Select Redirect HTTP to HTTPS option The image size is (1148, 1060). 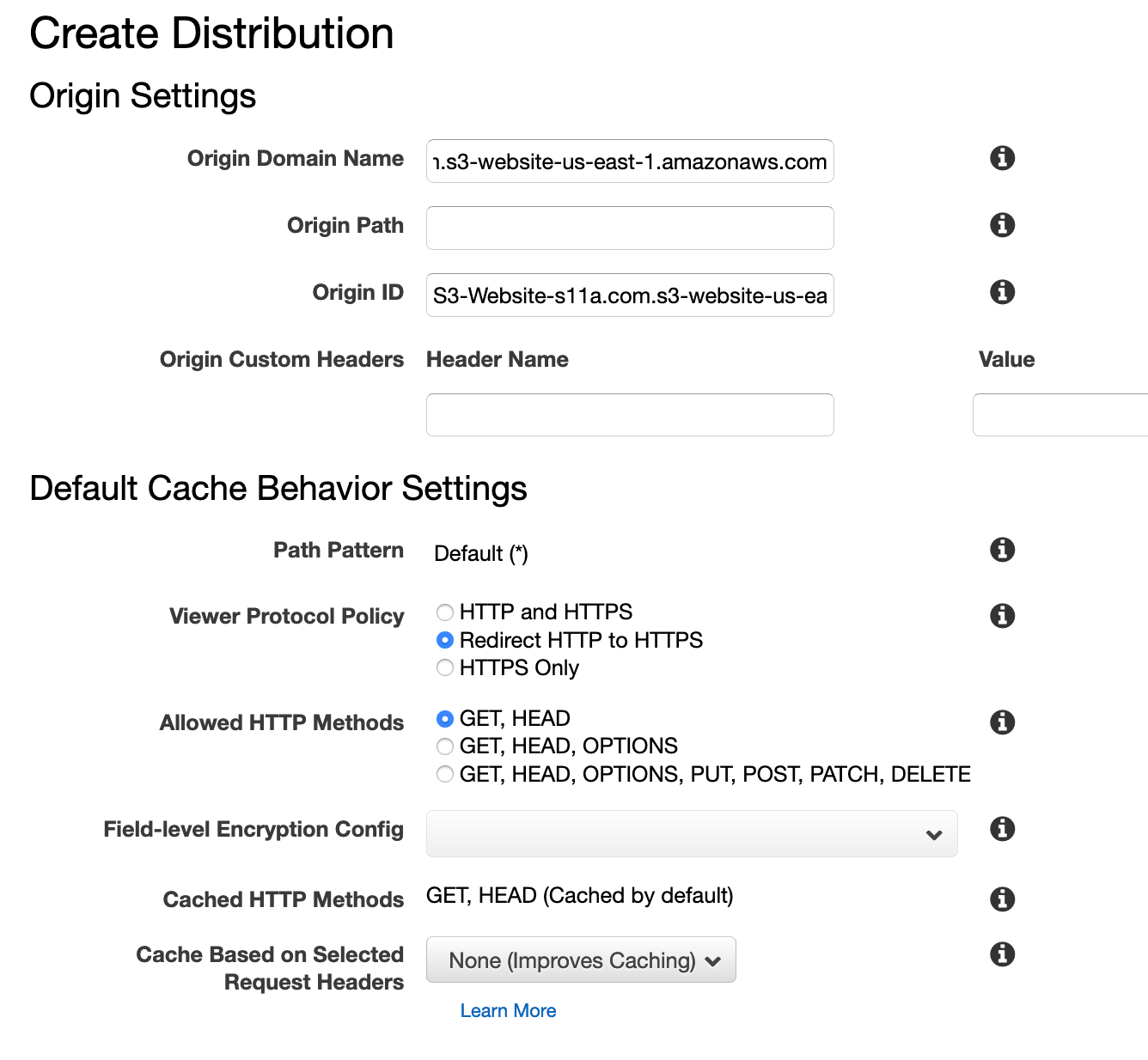(x=445, y=641)
